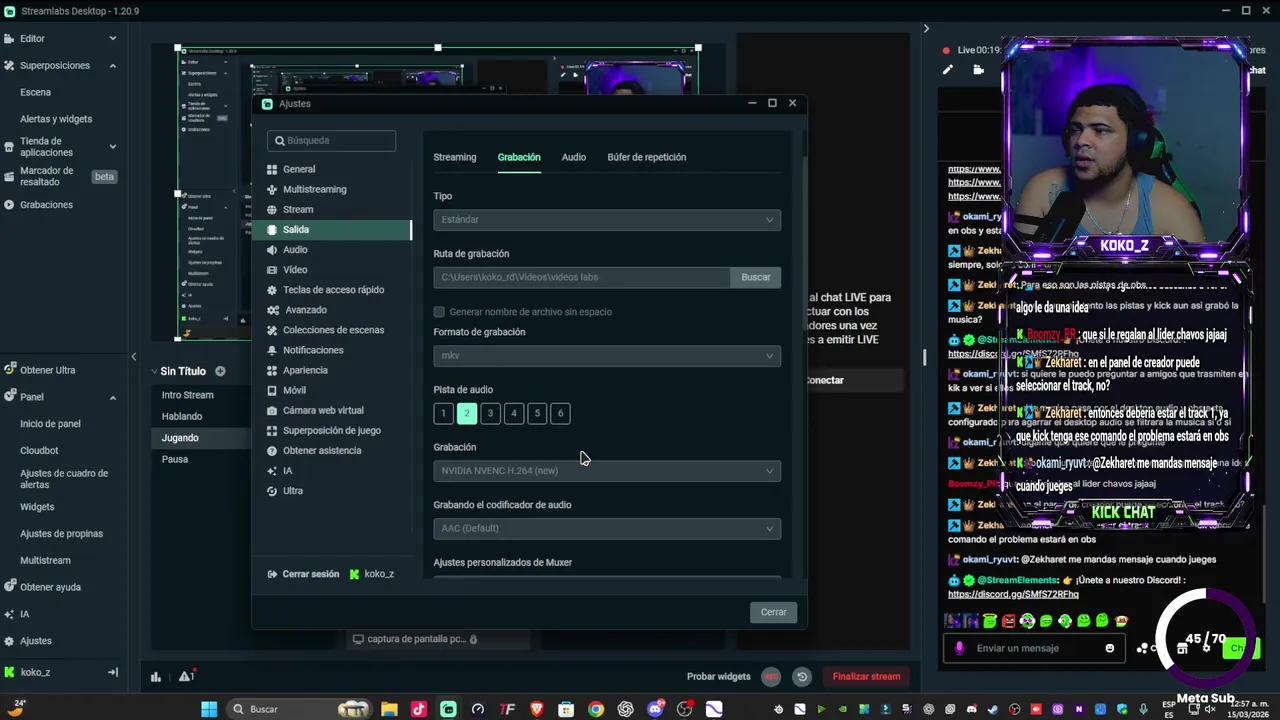This screenshot has width=1280, height=720.
Task: Select Multistreaming in the Ajustes sidebar
Action: (314, 189)
